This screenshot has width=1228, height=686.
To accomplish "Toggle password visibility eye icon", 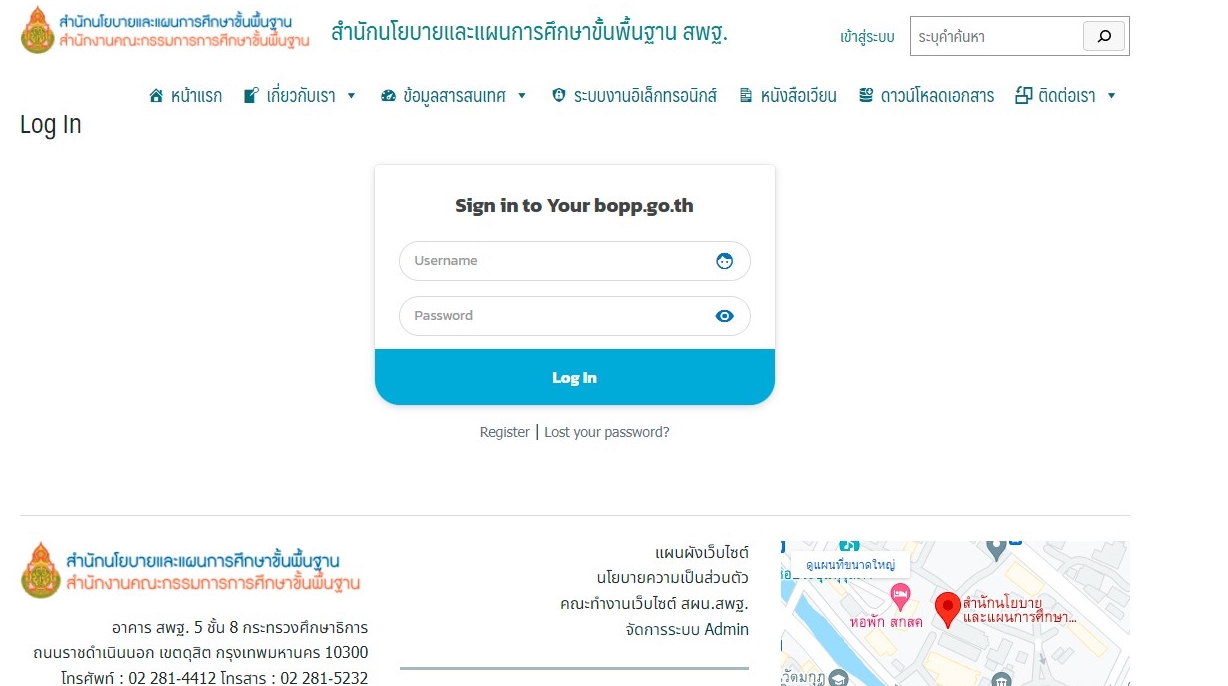I will tap(725, 316).
